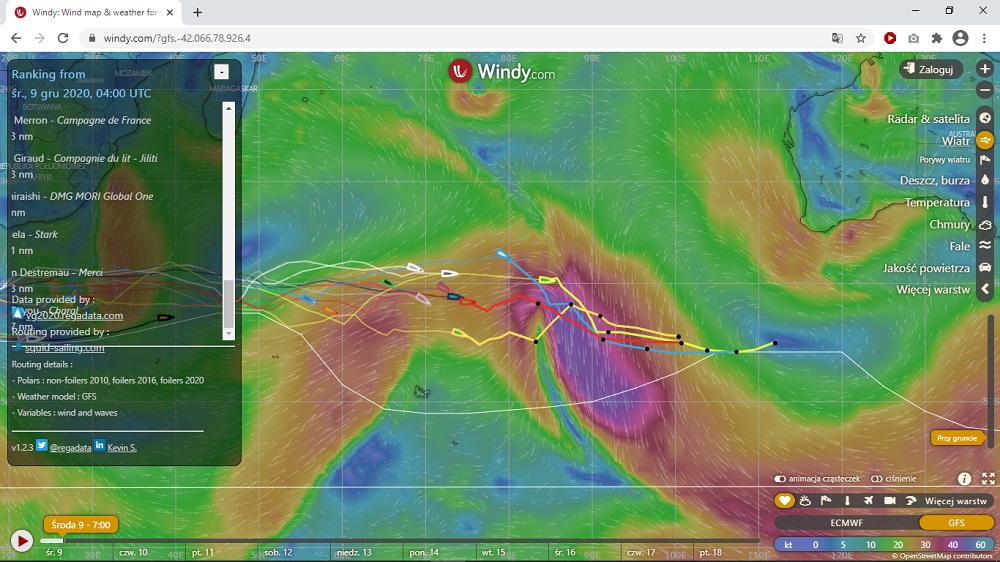Open vg2020.regadata.com link
Screen dimensions: 1000x562
pos(73,316)
